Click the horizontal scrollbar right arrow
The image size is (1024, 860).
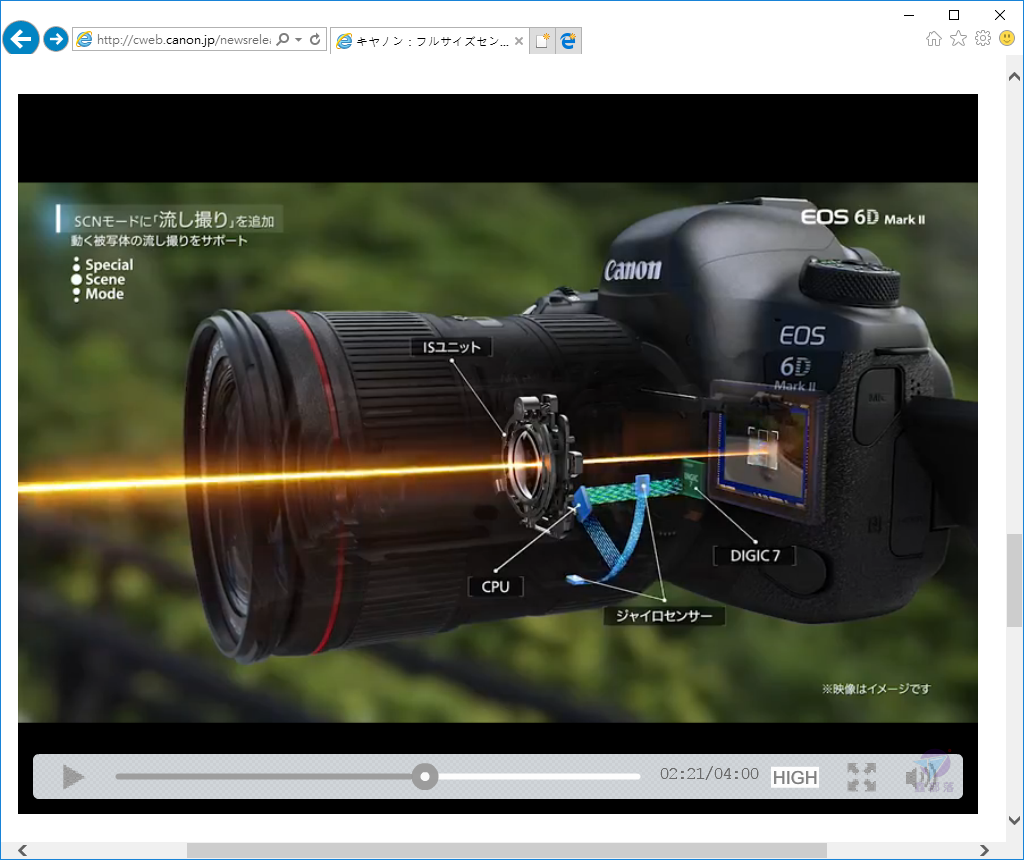(984, 850)
